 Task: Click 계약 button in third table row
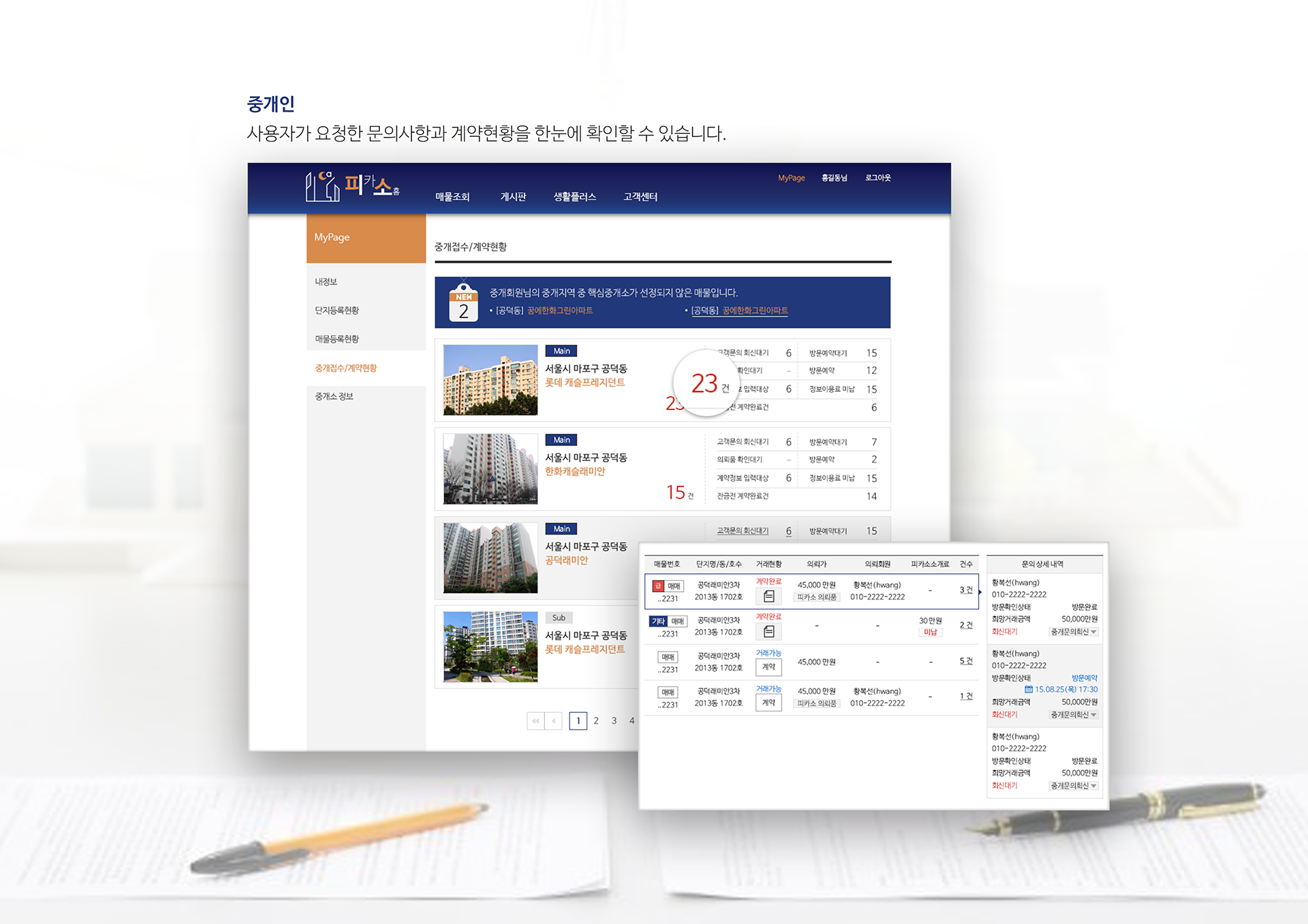[768, 667]
